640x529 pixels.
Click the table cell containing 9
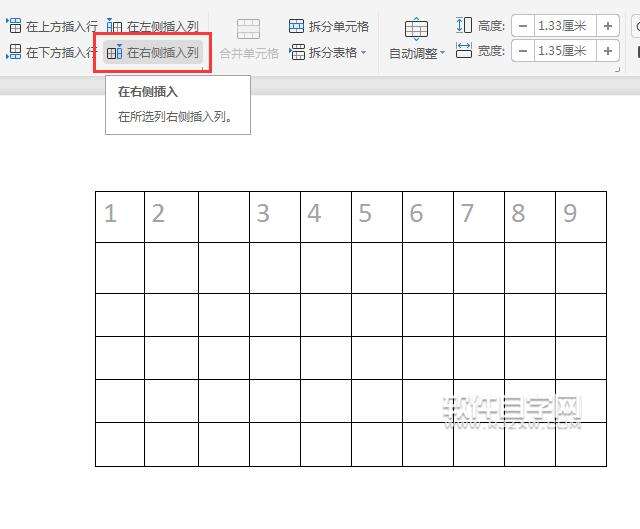pos(581,217)
